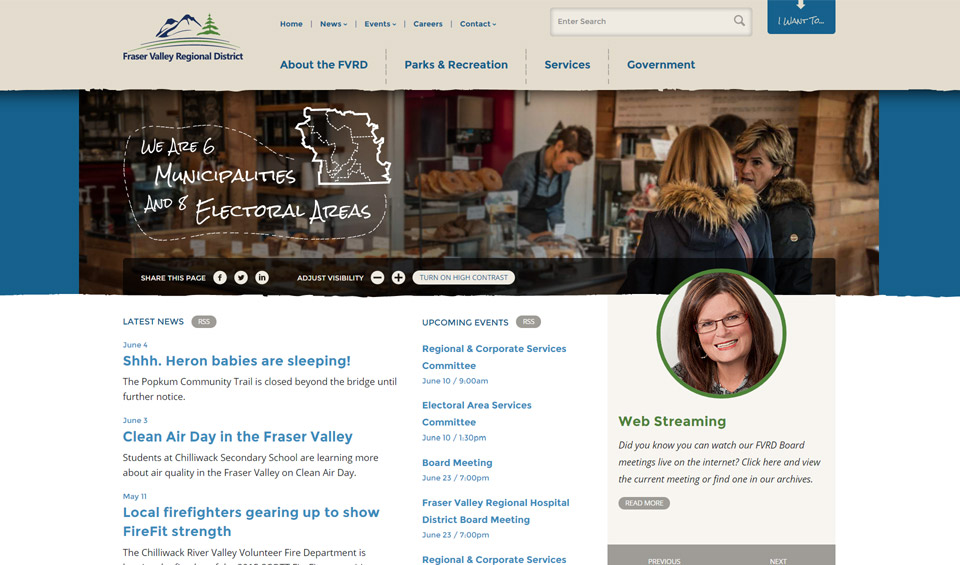Expand the Contact dropdown menu

478,24
